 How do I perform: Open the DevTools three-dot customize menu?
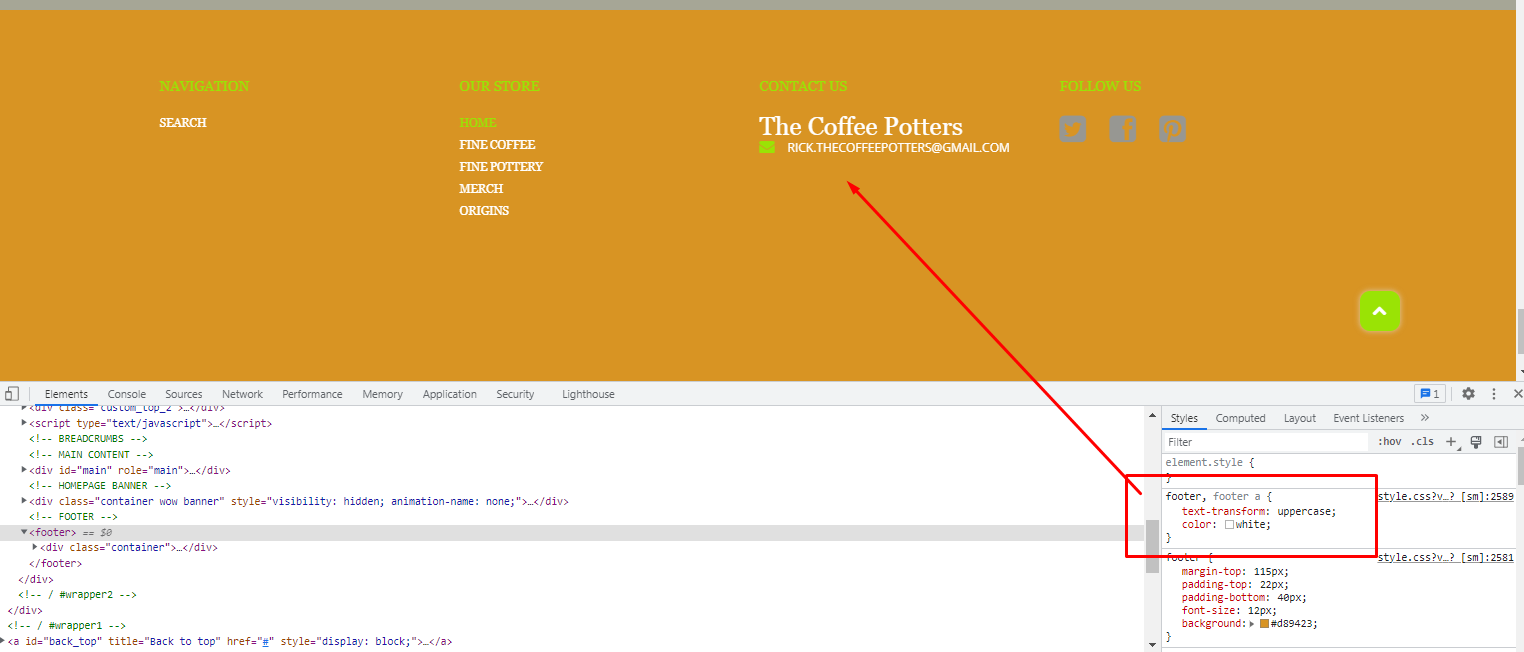tap(1494, 394)
